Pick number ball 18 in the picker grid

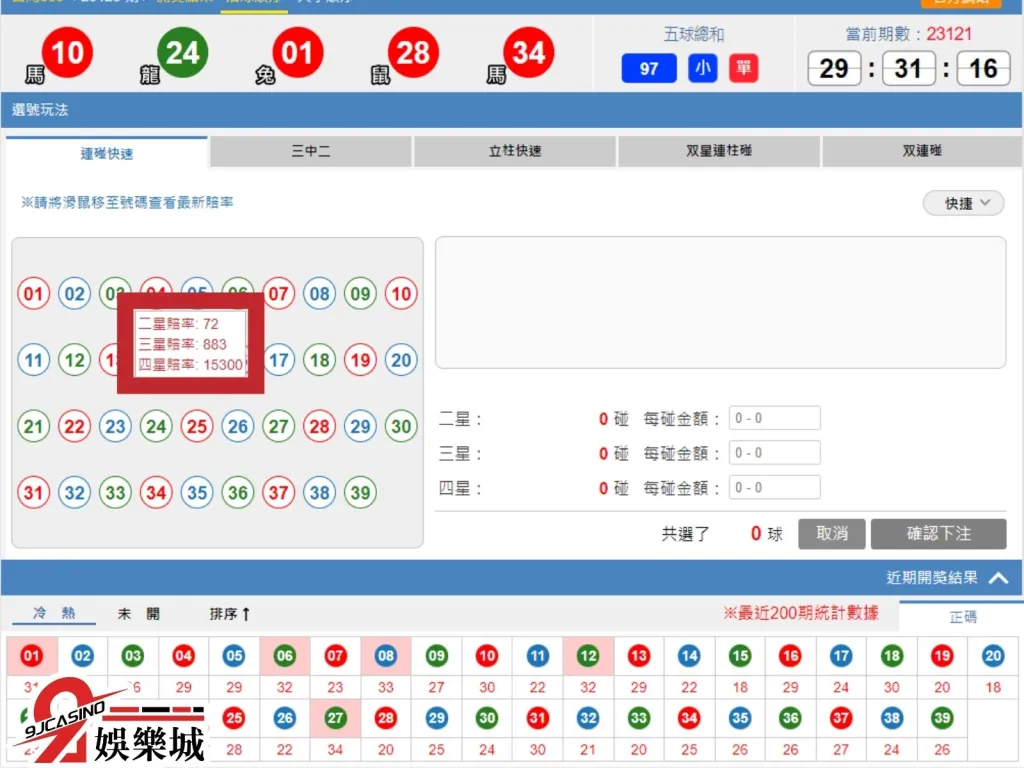pyautogui.click(x=319, y=360)
